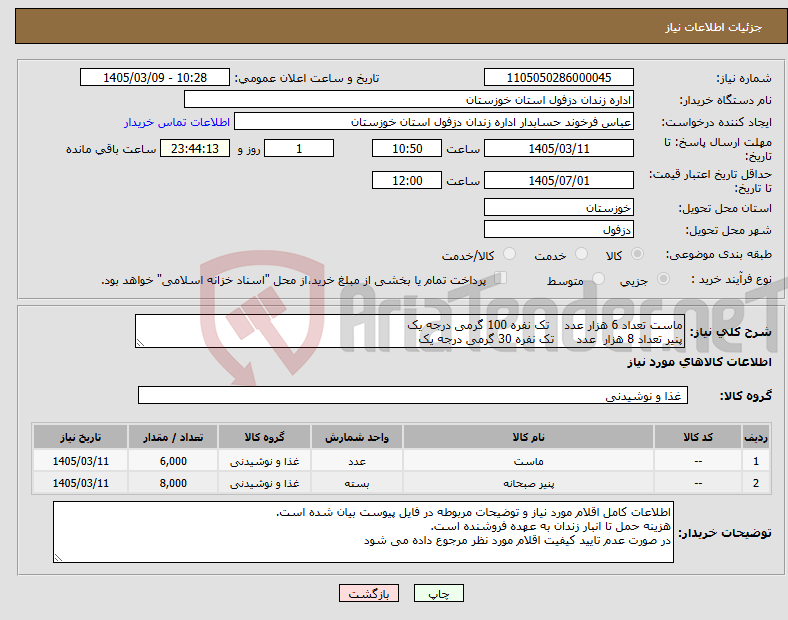
Task: Click the response deadline date 1405/03/11 field
Action: point(558,149)
